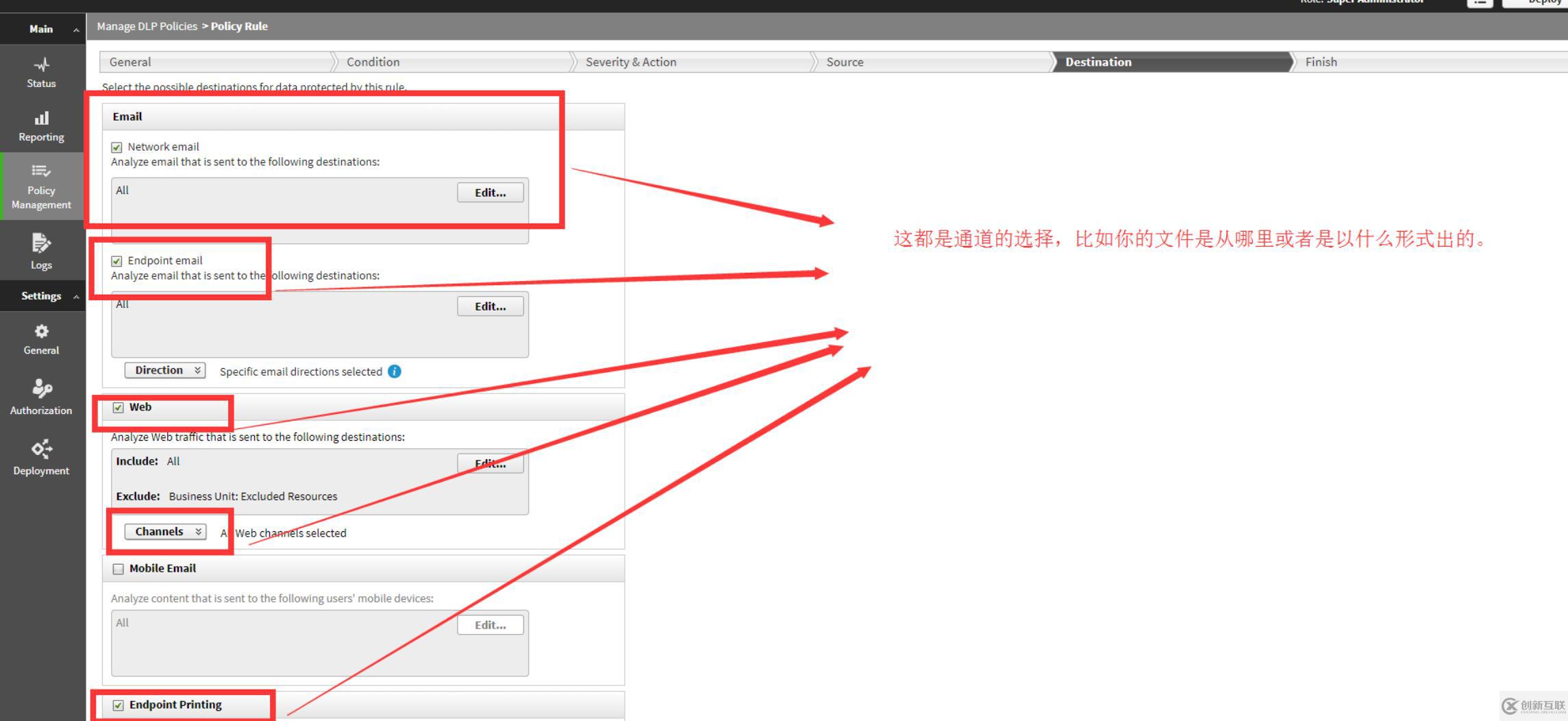Open General settings using the gear icon
The width and height of the screenshot is (1568, 721).
click(41, 339)
